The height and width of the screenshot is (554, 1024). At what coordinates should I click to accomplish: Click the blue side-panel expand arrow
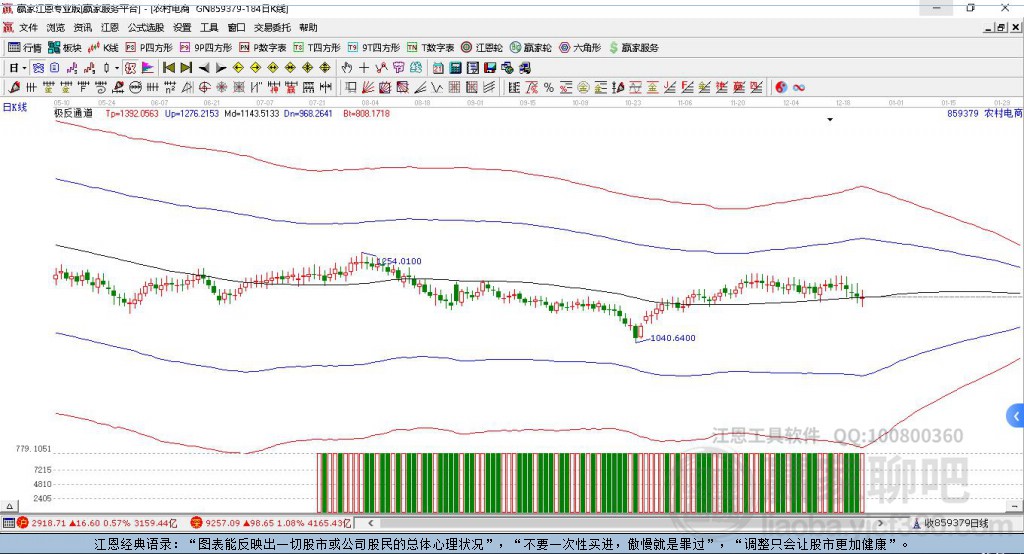tap(1016, 416)
